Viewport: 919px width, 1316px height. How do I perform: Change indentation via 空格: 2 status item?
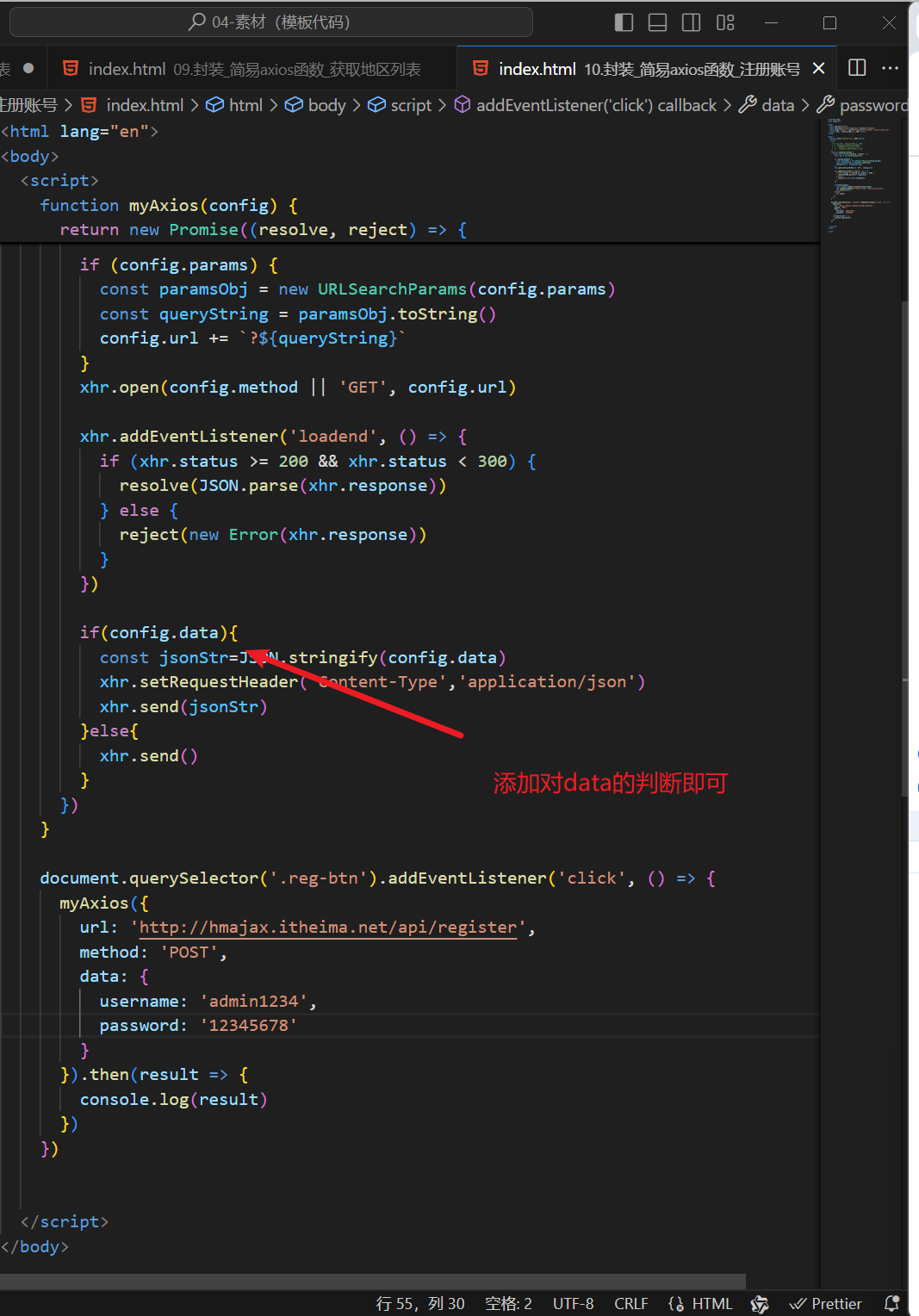click(508, 1303)
